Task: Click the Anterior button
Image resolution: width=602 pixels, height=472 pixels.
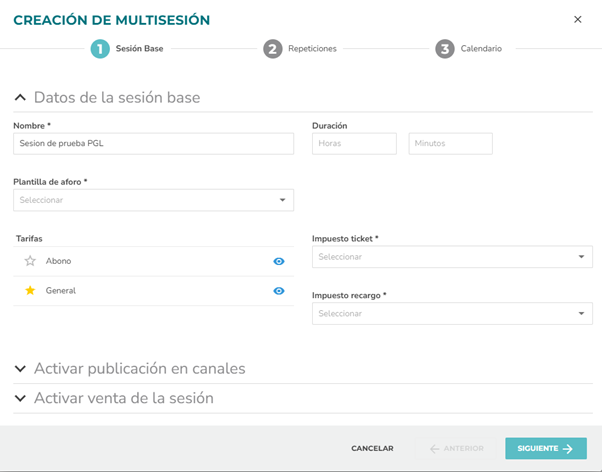Action: point(456,449)
